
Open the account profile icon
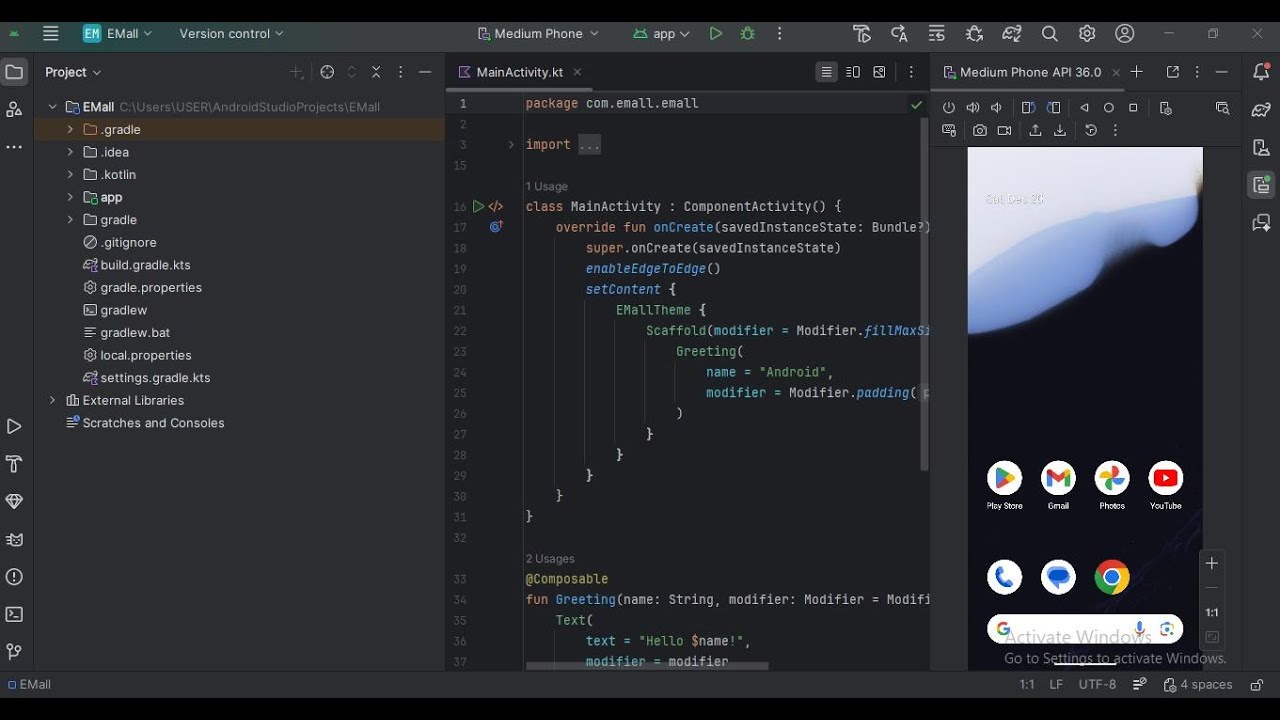click(x=1125, y=33)
